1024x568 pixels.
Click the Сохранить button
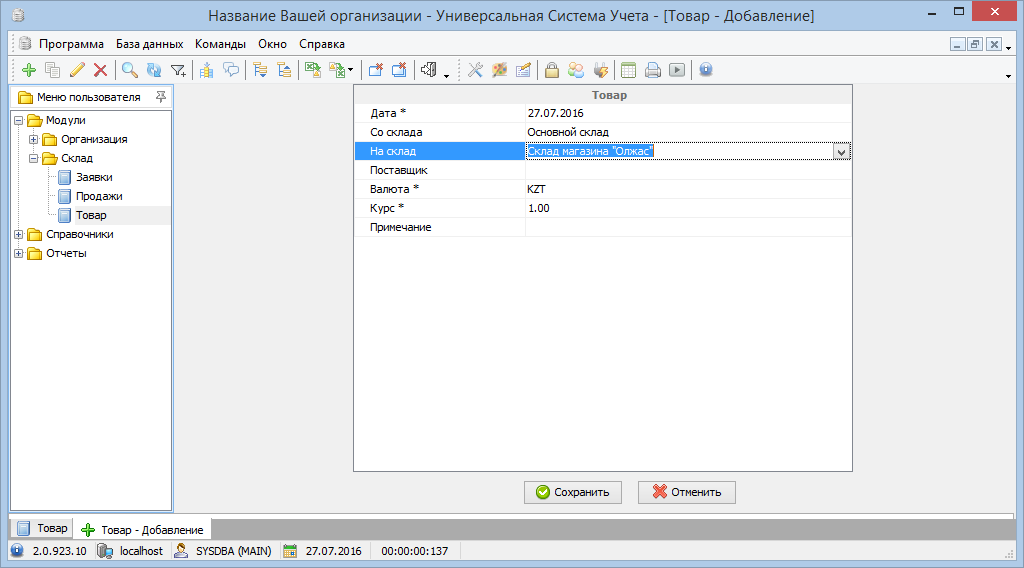click(573, 492)
